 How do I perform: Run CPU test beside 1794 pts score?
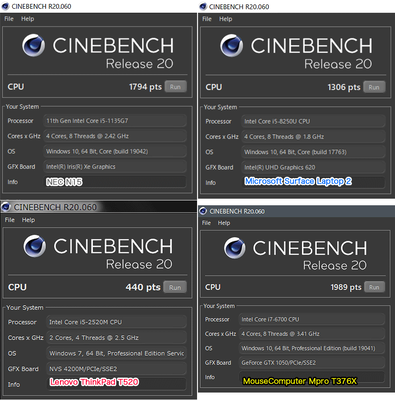point(175,87)
